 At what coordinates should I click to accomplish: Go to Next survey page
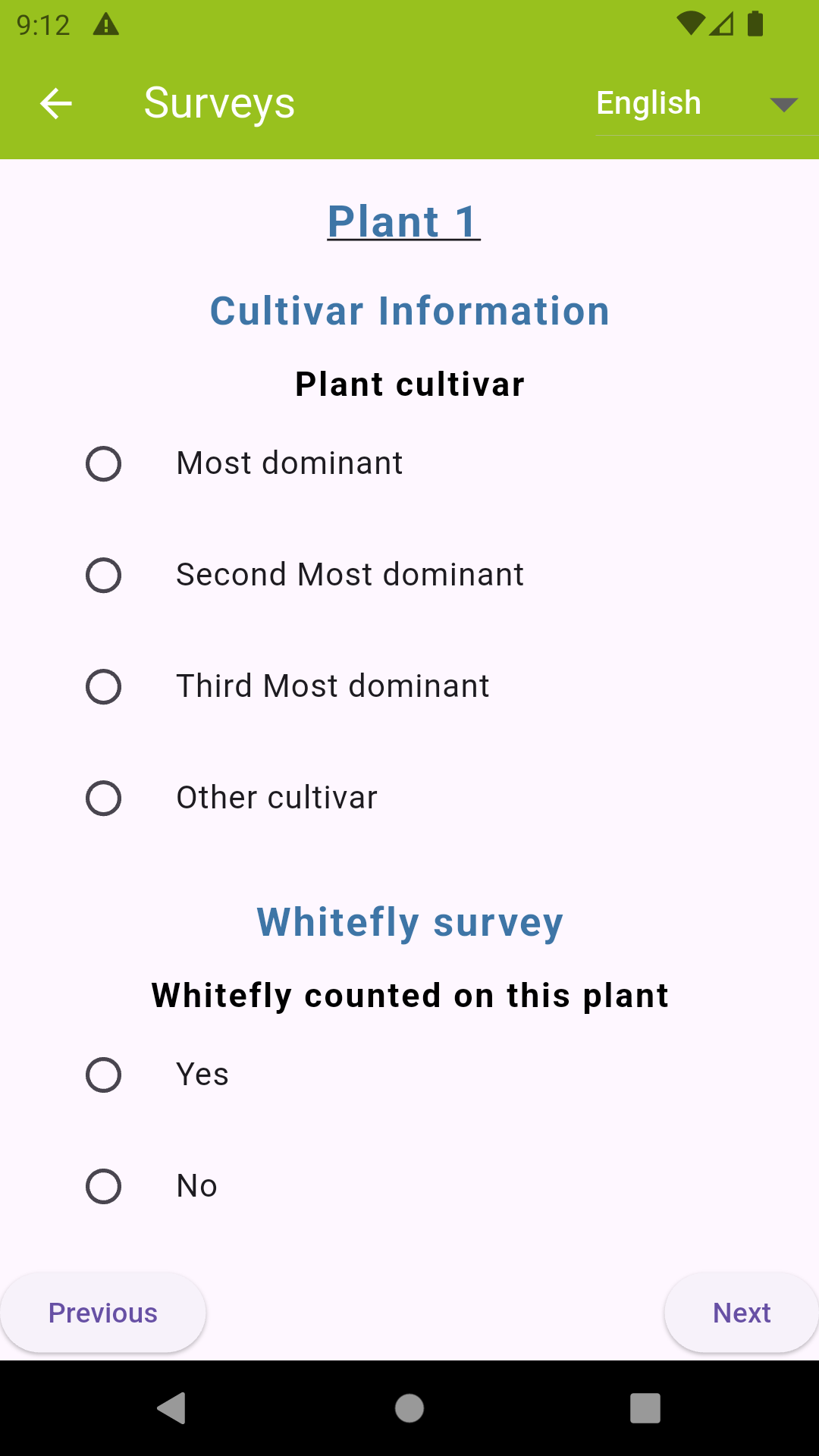741,1313
